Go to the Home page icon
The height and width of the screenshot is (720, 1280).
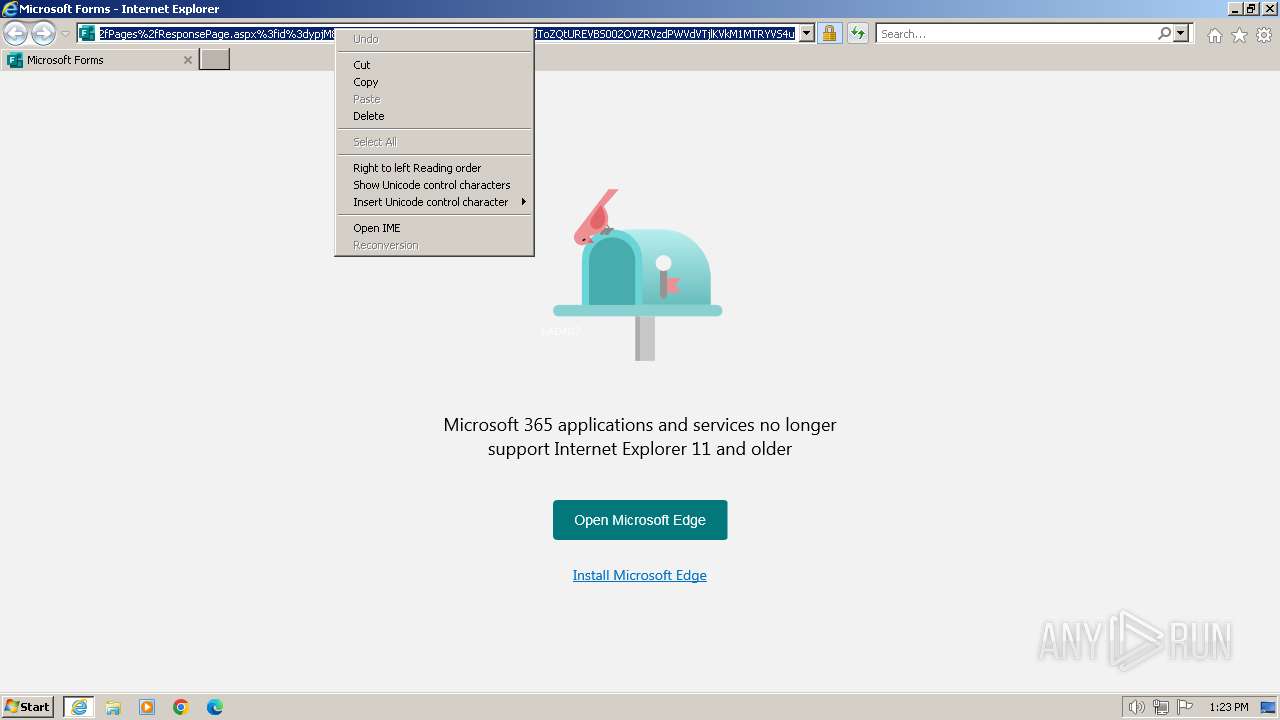click(x=1214, y=35)
